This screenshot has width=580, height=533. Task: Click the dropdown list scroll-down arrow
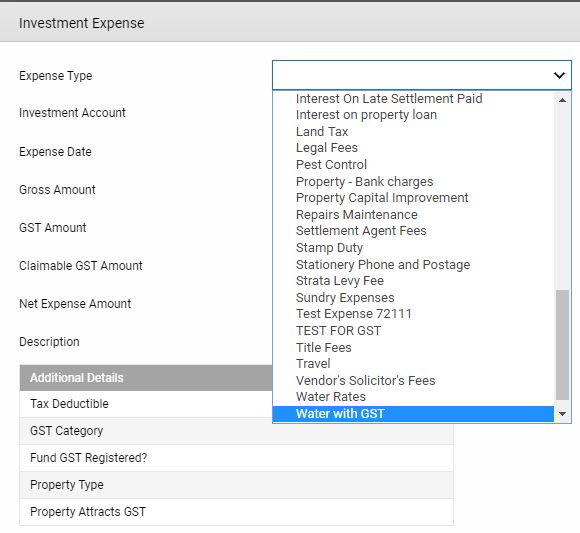point(562,414)
